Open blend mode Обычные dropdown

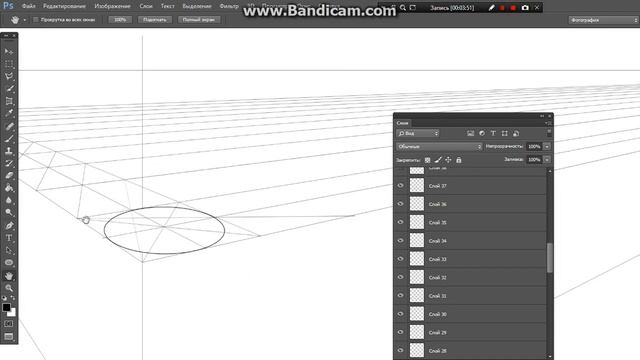pyautogui.click(x=439, y=147)
